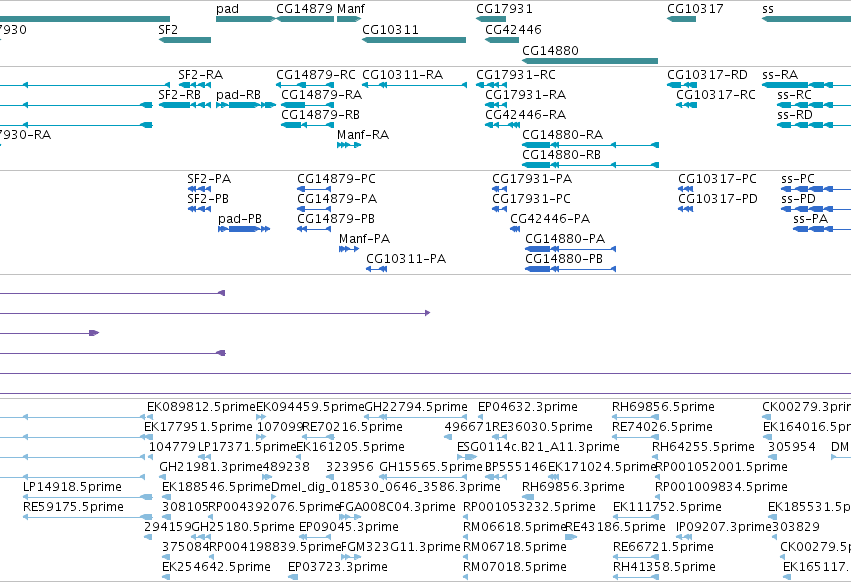Select the CG10311 gene bar
851x582 pixels.
point(414,40)
